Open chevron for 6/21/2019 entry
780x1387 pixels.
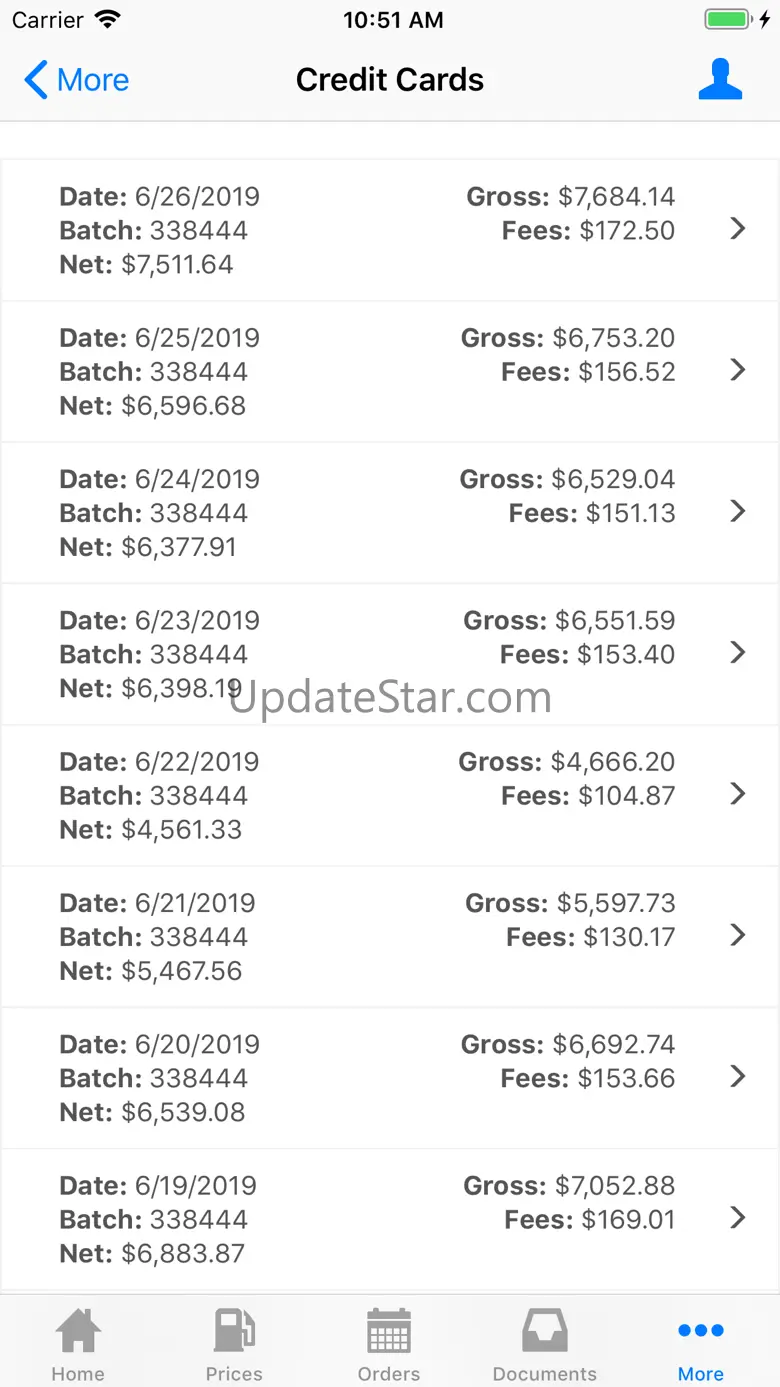click(738, 935)
